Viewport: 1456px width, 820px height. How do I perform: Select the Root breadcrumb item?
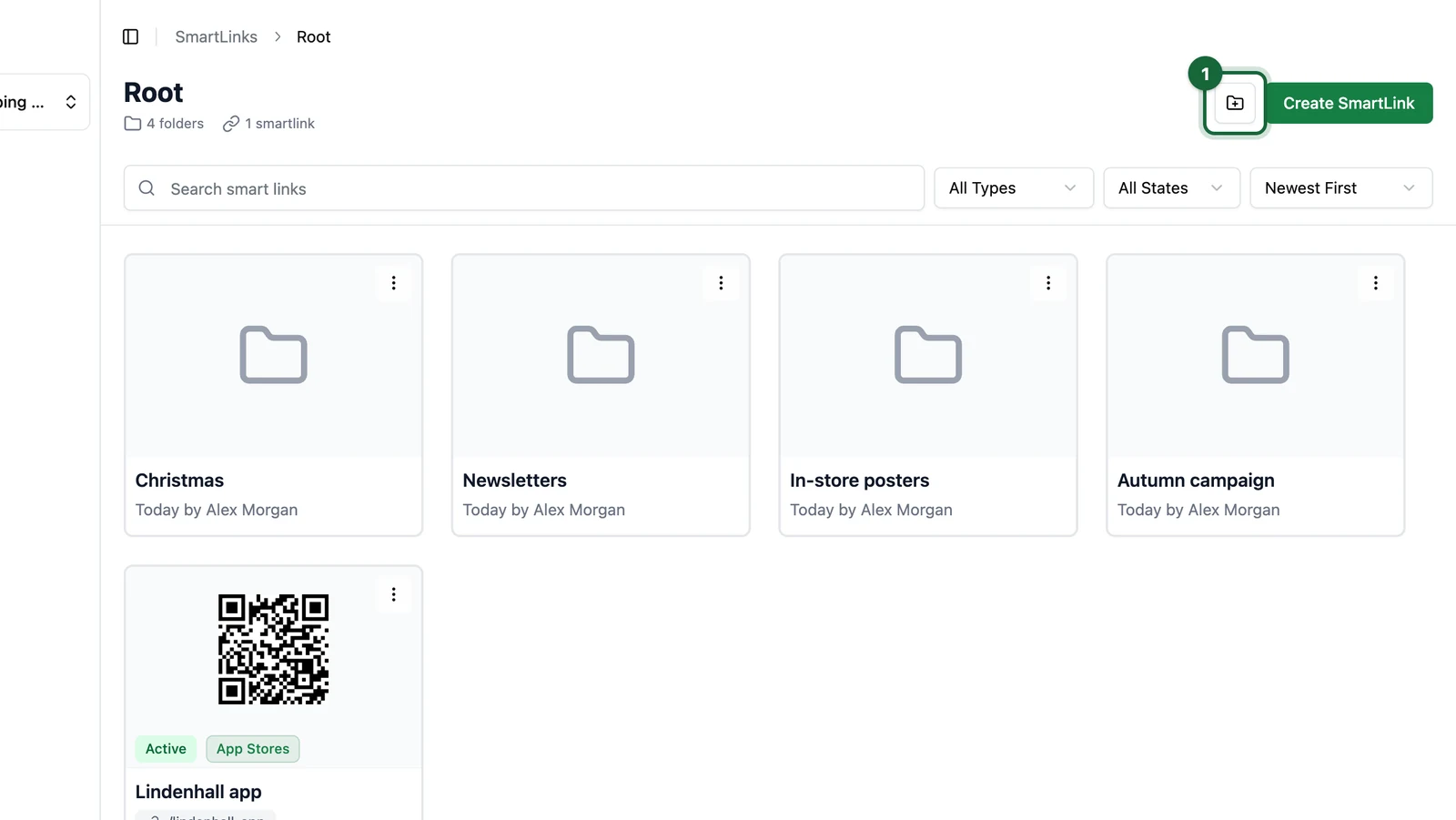click(x=313, y=36)
